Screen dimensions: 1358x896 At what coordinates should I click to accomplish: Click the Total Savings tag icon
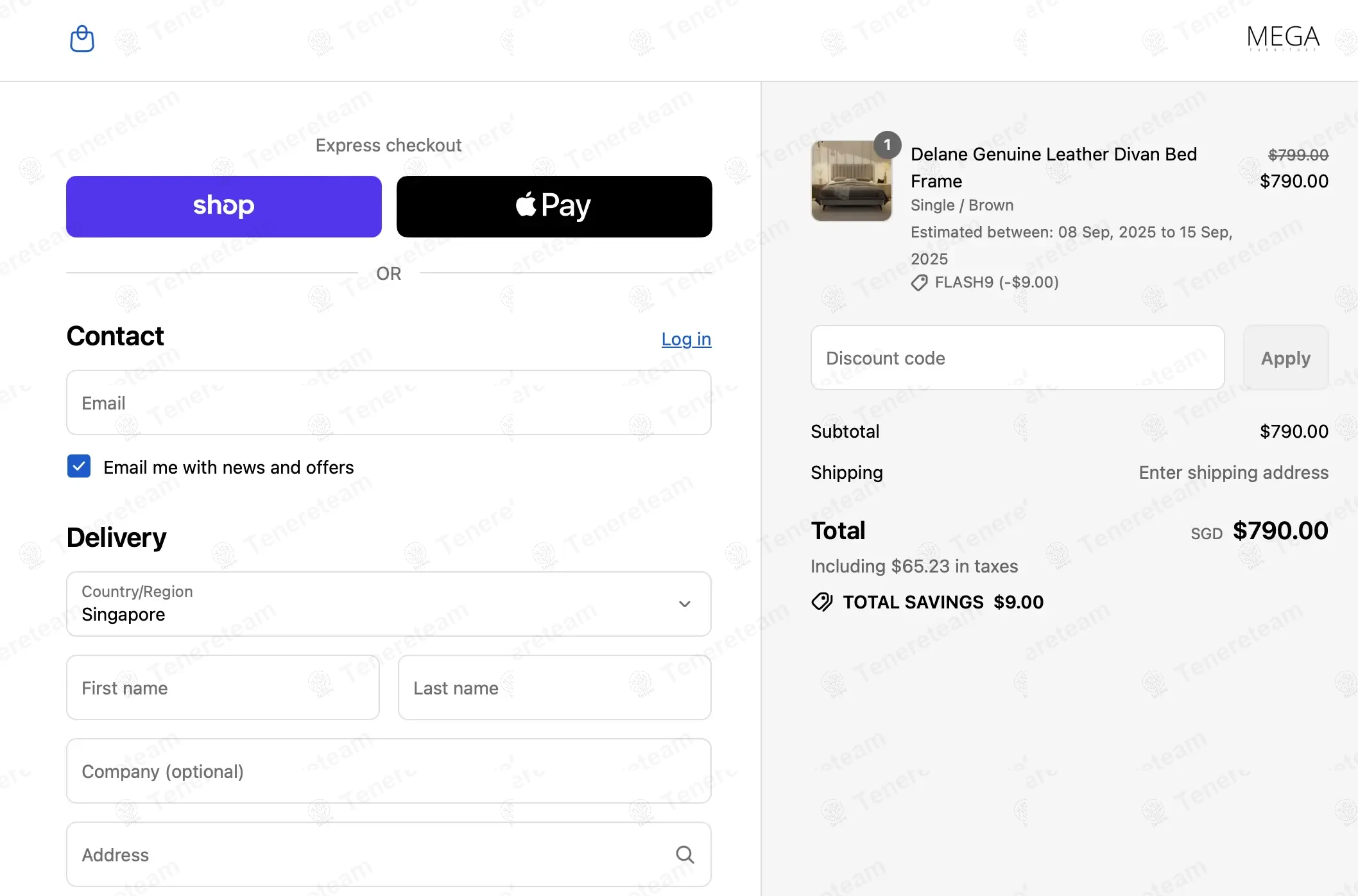tap(822, 602)
